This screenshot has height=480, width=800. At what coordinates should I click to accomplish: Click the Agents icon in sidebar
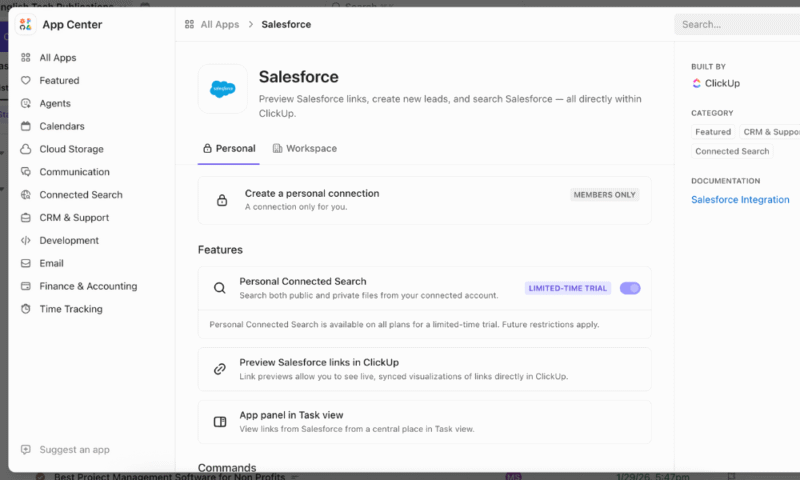pos(26,104)
